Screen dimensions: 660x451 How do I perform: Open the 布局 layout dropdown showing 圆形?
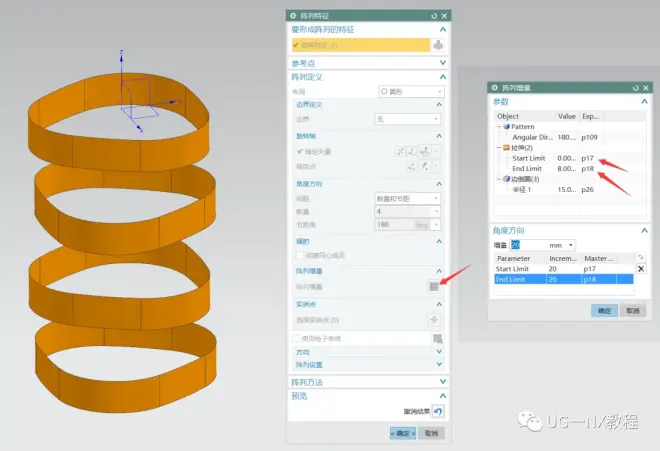(x=409, y=91)
